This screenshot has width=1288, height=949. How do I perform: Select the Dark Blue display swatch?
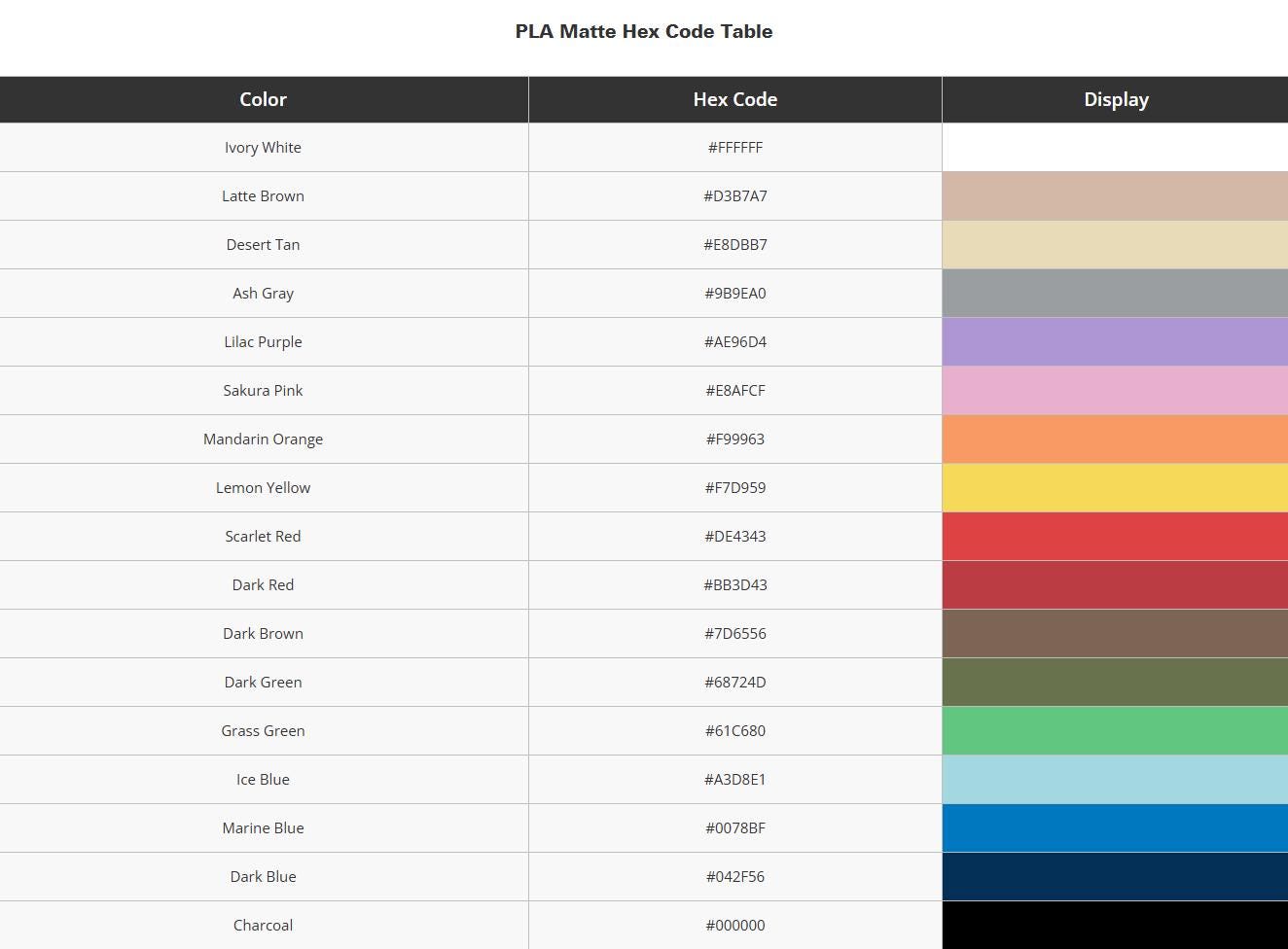point(1115,877)
